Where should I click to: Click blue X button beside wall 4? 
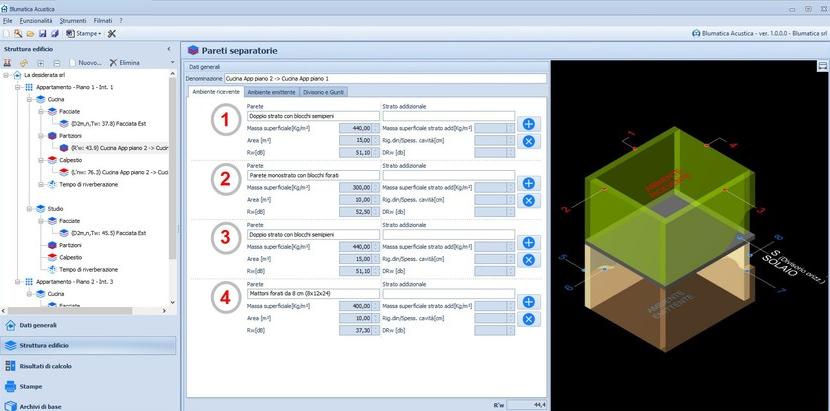click(x=528, y=319)
